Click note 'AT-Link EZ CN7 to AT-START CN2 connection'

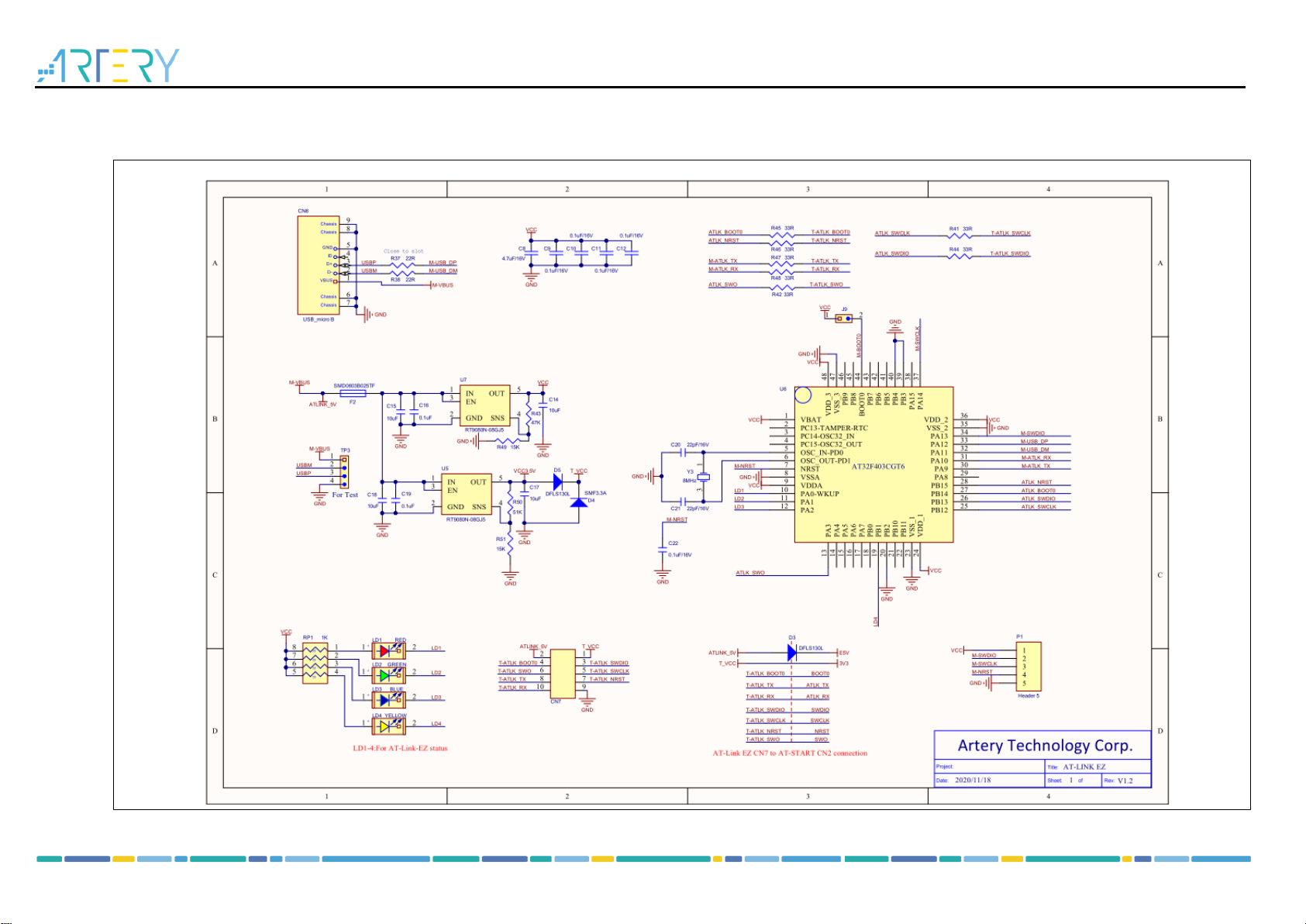pos(790,753)
